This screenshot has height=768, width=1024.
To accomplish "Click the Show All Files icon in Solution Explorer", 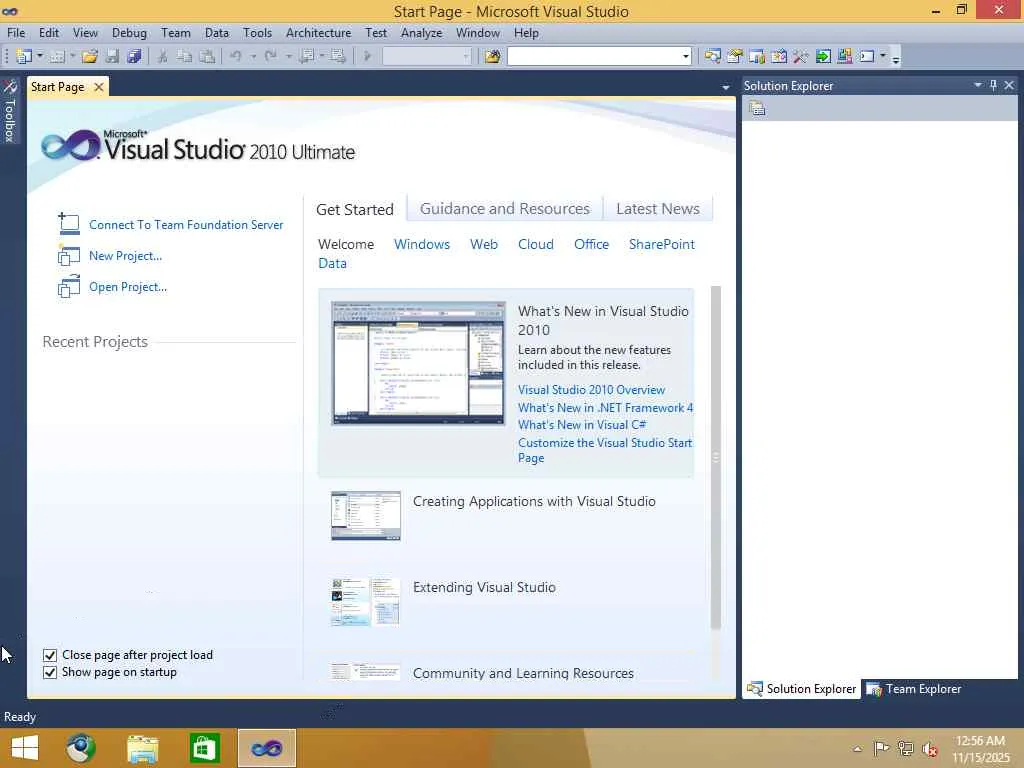I will [x=757, y=108].
